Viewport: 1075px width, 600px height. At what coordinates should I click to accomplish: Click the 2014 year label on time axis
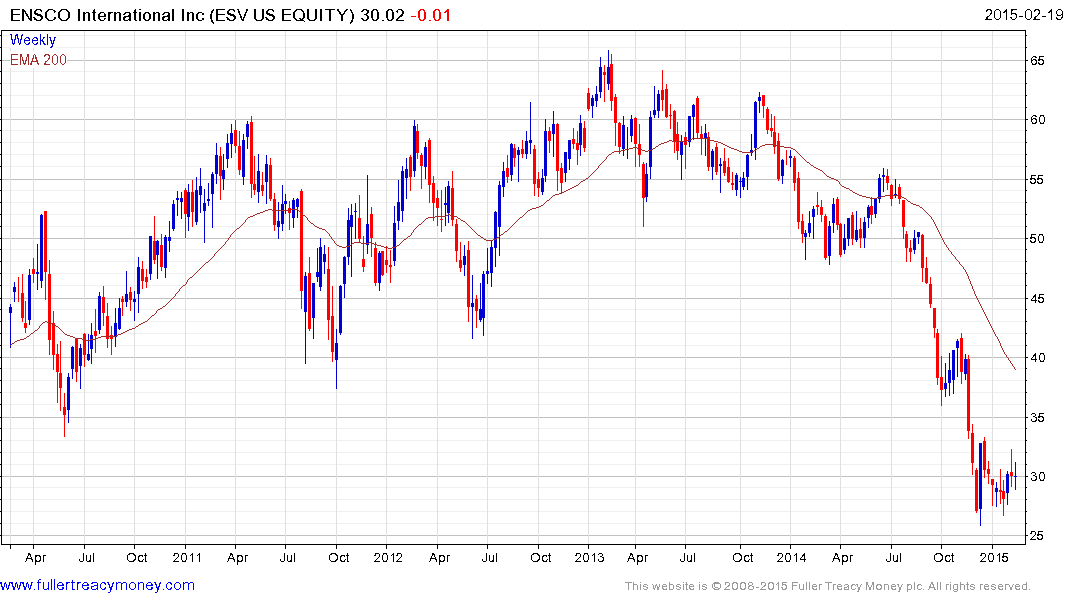point(791,557)
